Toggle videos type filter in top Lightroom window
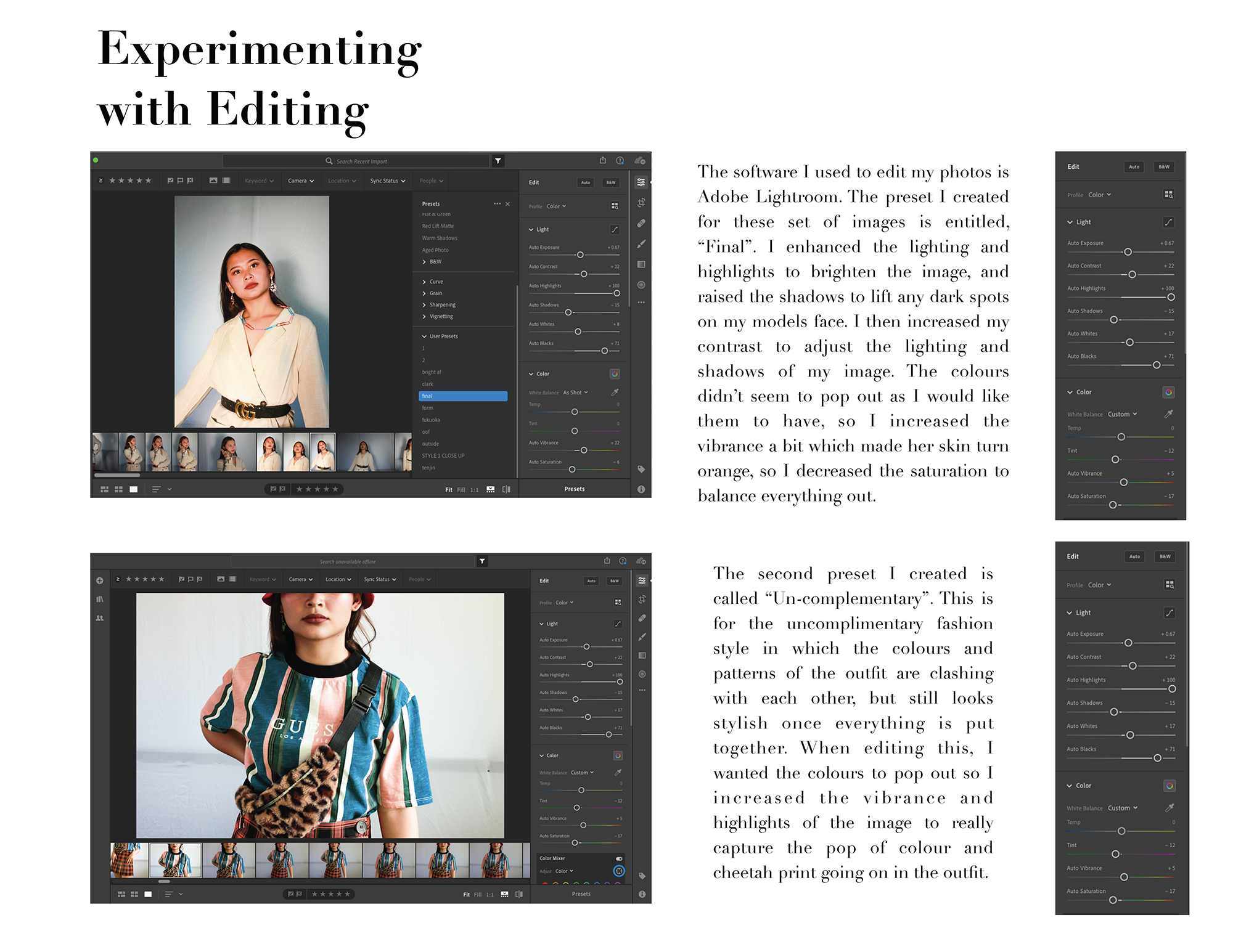 [x=226, y=181]
